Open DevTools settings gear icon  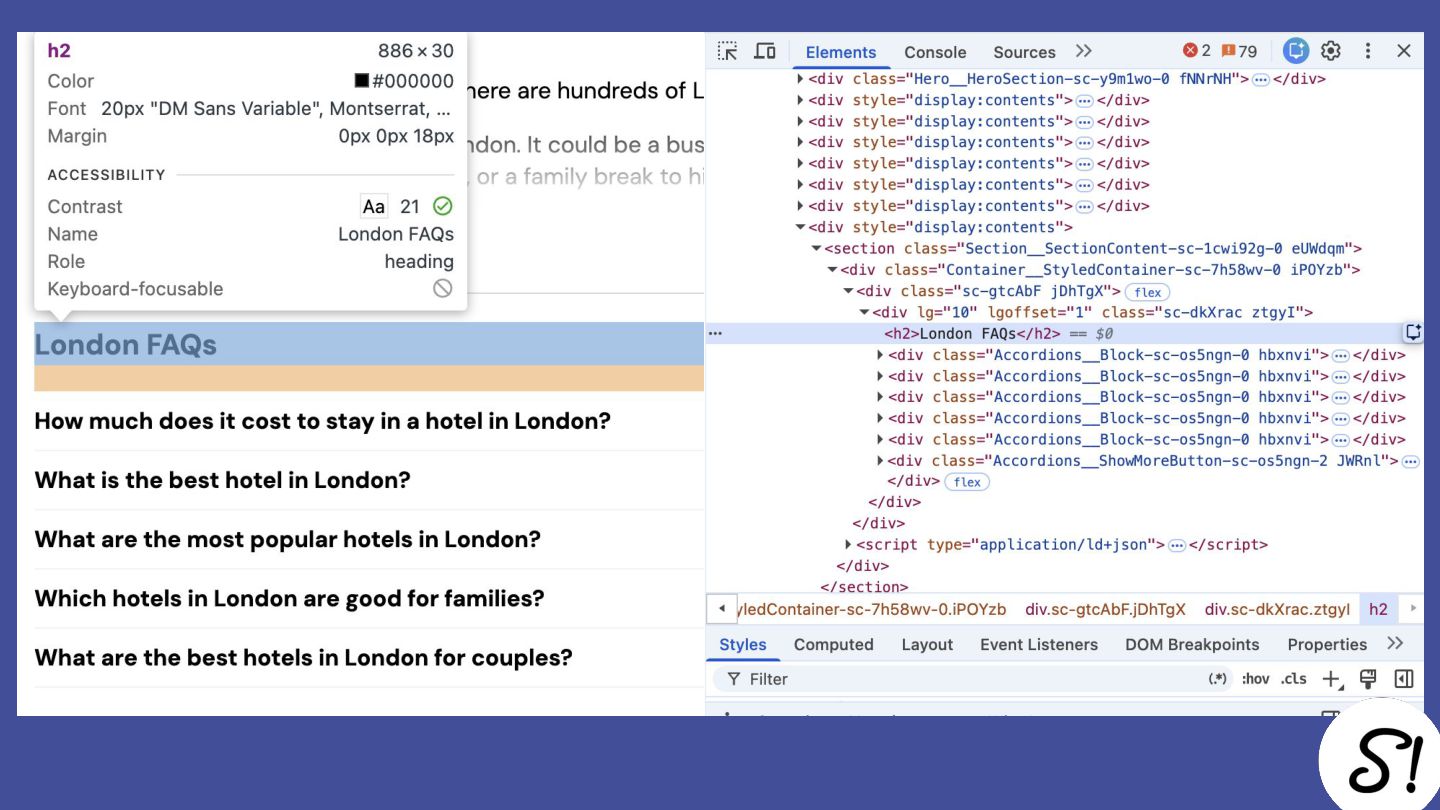1331,51
